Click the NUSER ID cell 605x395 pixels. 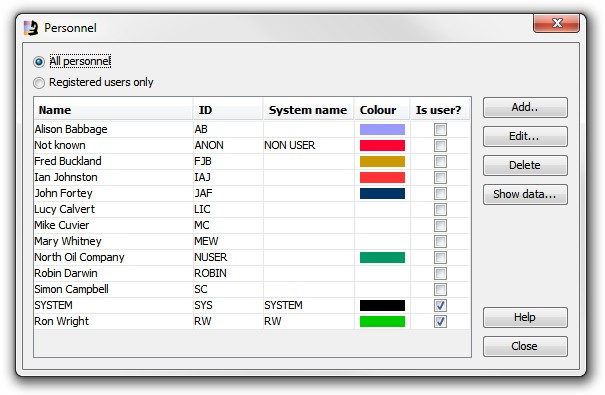pyautogui.click(x=228, y=257)
